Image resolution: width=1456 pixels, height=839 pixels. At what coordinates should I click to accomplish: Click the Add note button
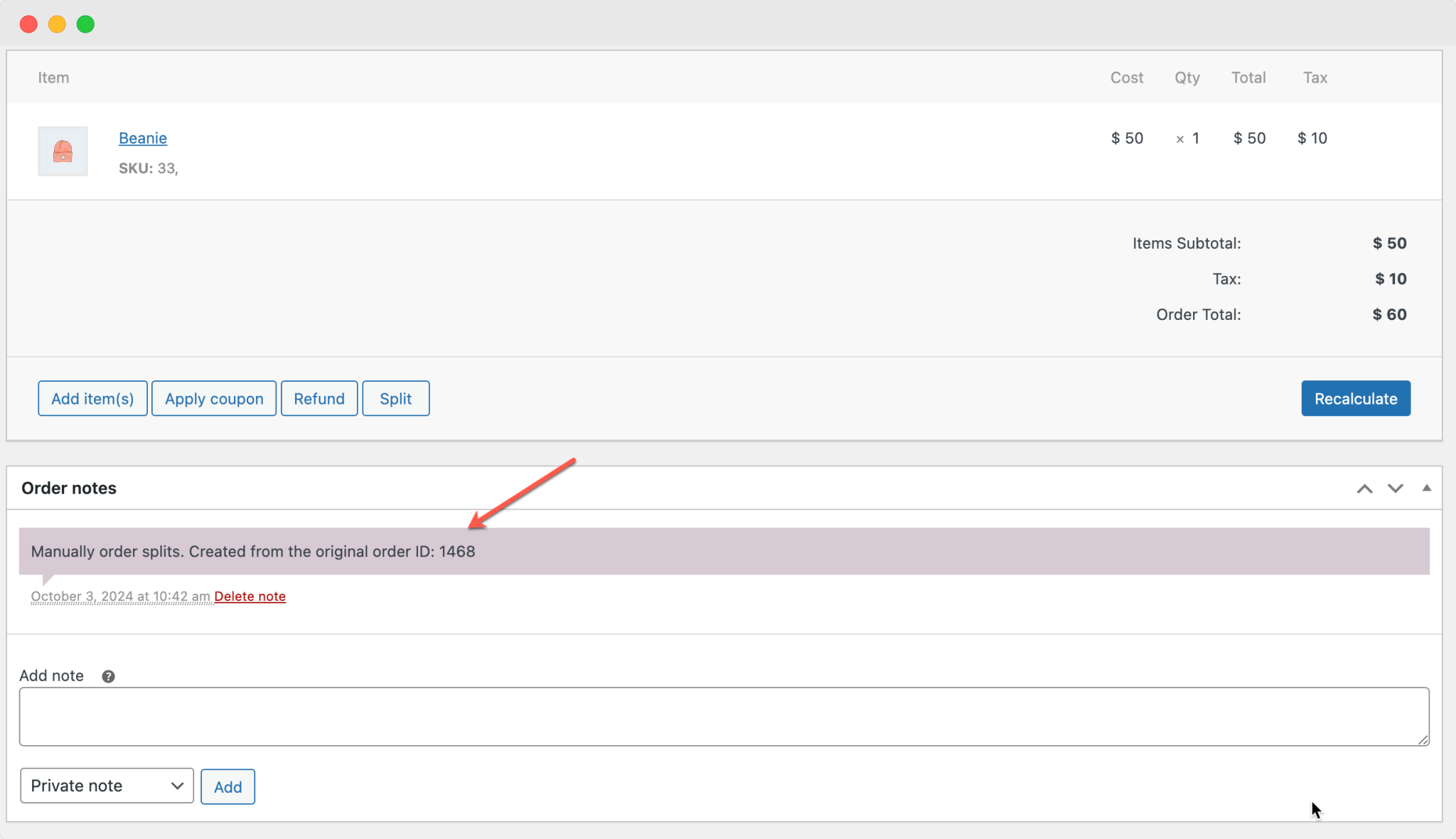tap(227, 786)
